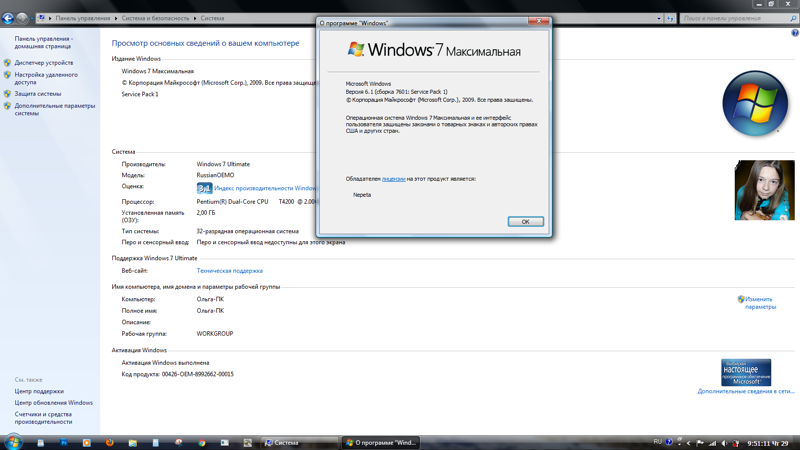Screen dimensions: 800x450
Task: Click shield icon beside Настройка удаленного доступа
Action: coord(7,75)
